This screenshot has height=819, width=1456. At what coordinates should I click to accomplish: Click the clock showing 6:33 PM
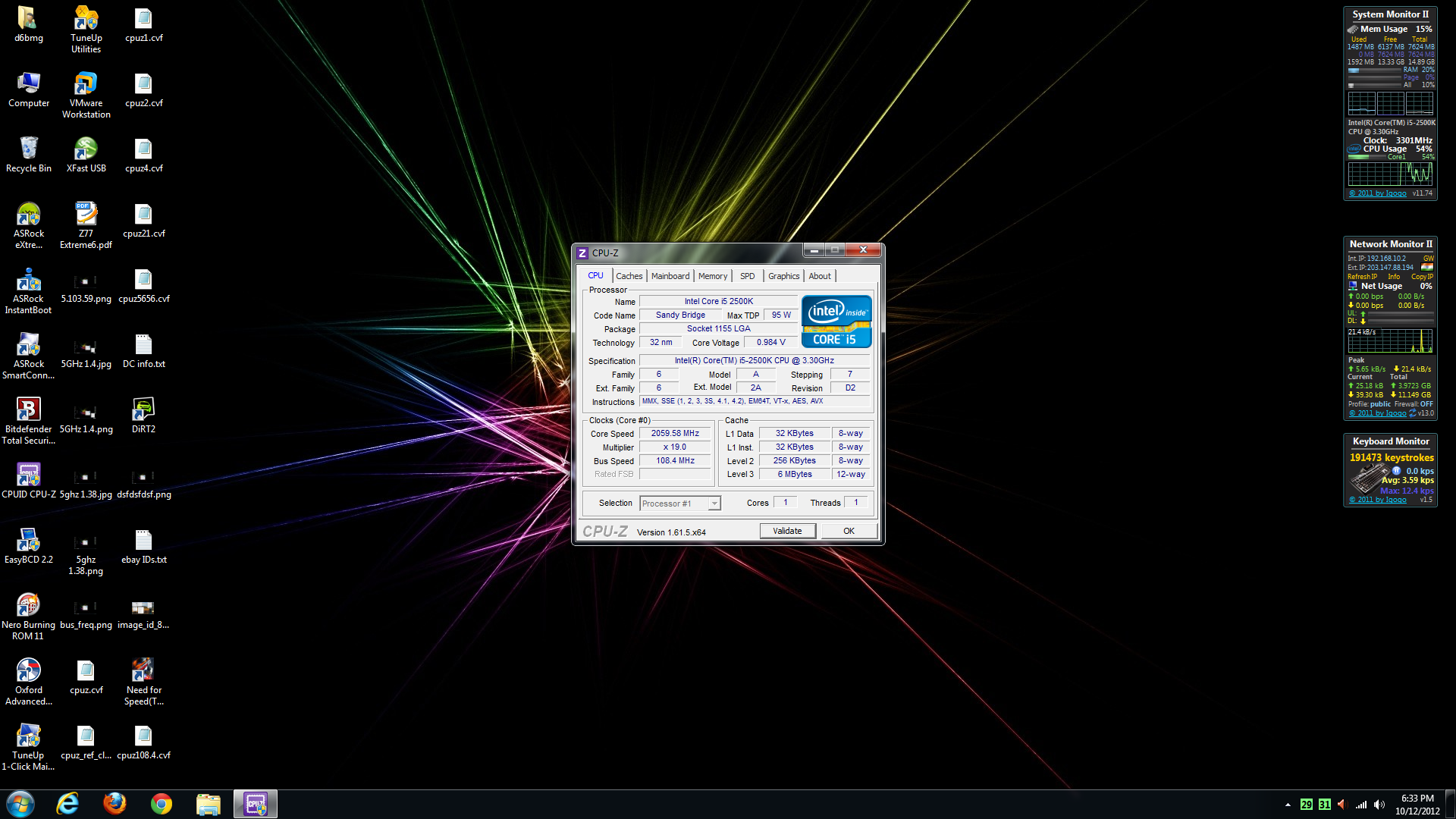point(1417,799)
